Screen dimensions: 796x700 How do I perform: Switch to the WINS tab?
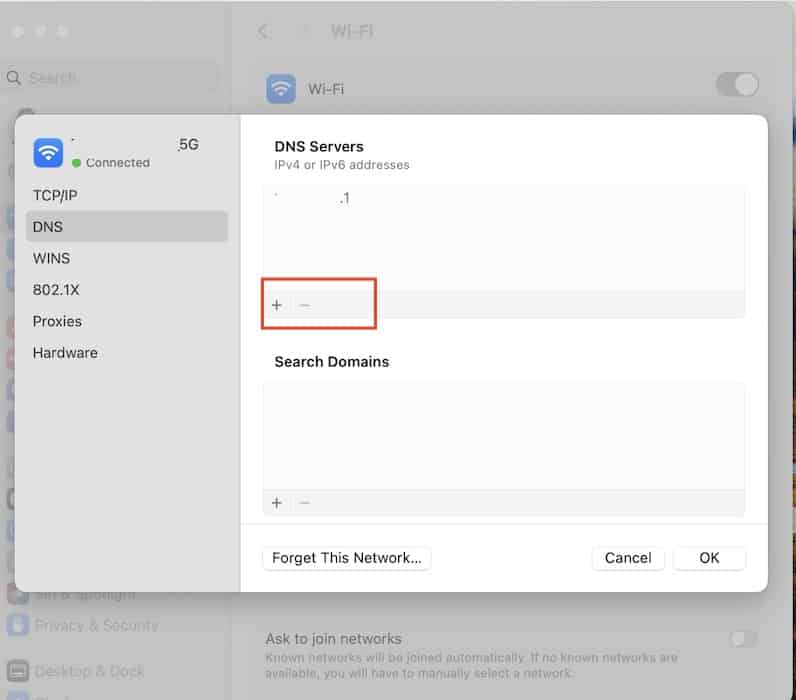click(52, 258)
